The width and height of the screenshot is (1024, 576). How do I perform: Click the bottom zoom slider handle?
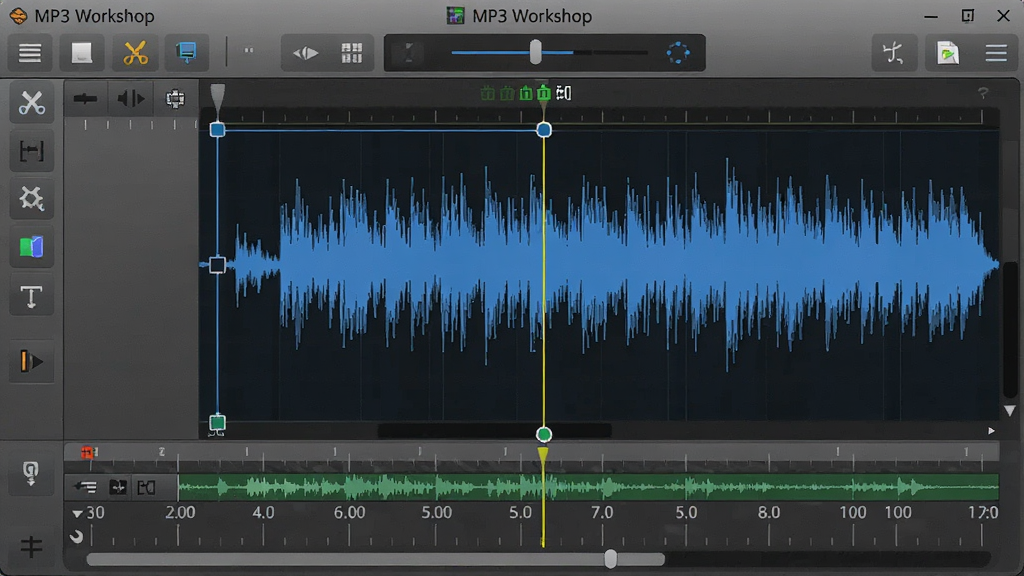pyautogui.click(x=611, y=559)
